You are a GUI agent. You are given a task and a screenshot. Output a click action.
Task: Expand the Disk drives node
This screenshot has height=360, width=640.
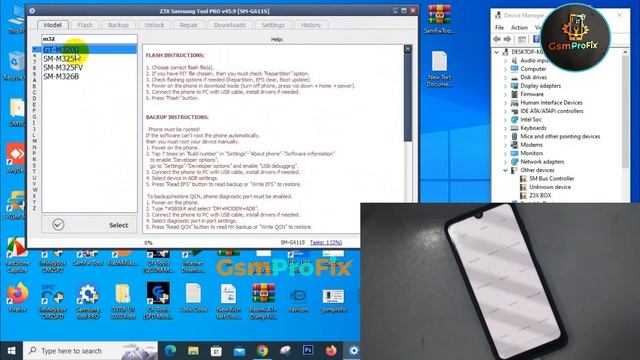(505, 78)
